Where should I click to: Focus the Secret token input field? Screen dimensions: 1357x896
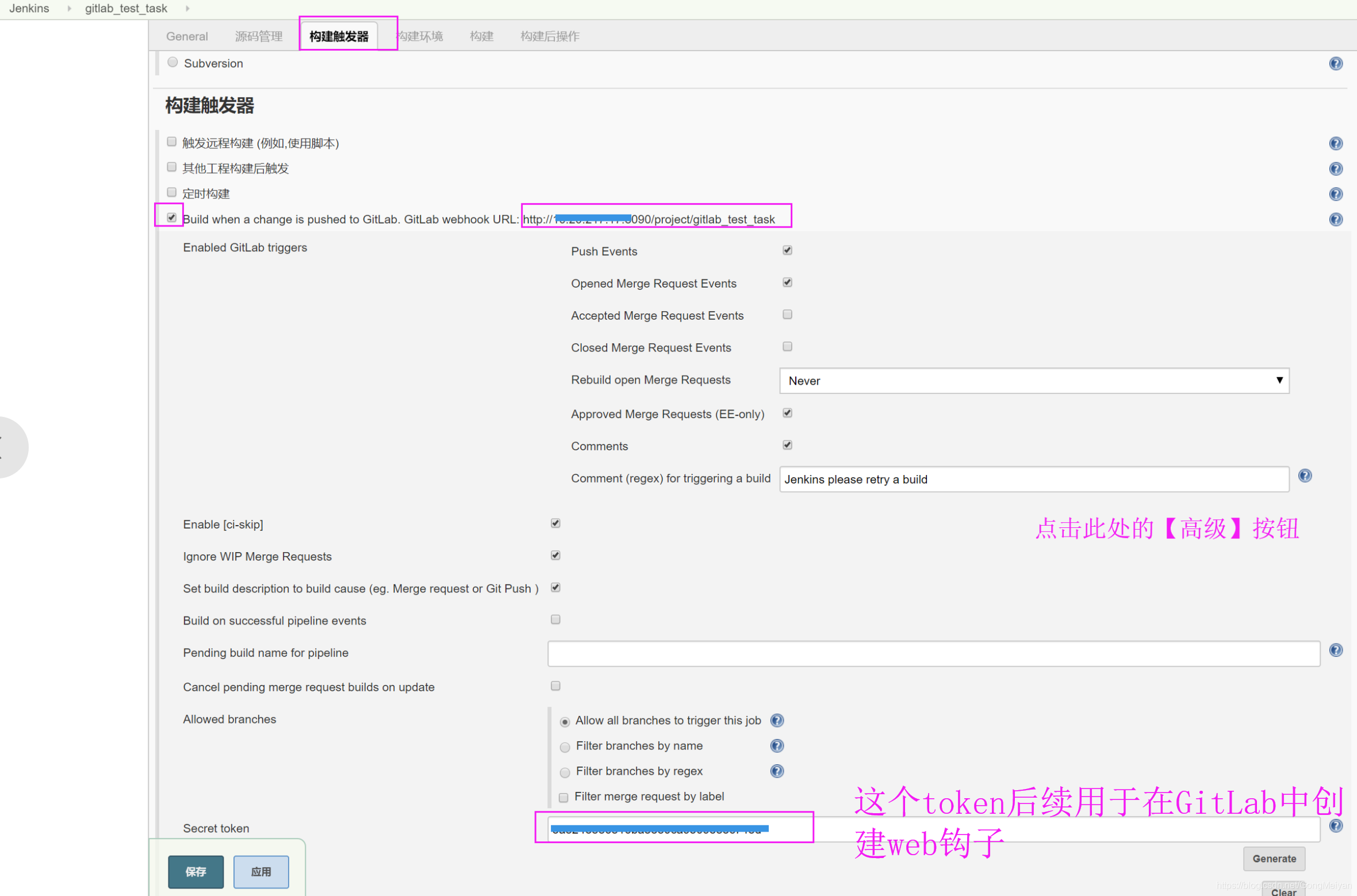coord(934,829)
